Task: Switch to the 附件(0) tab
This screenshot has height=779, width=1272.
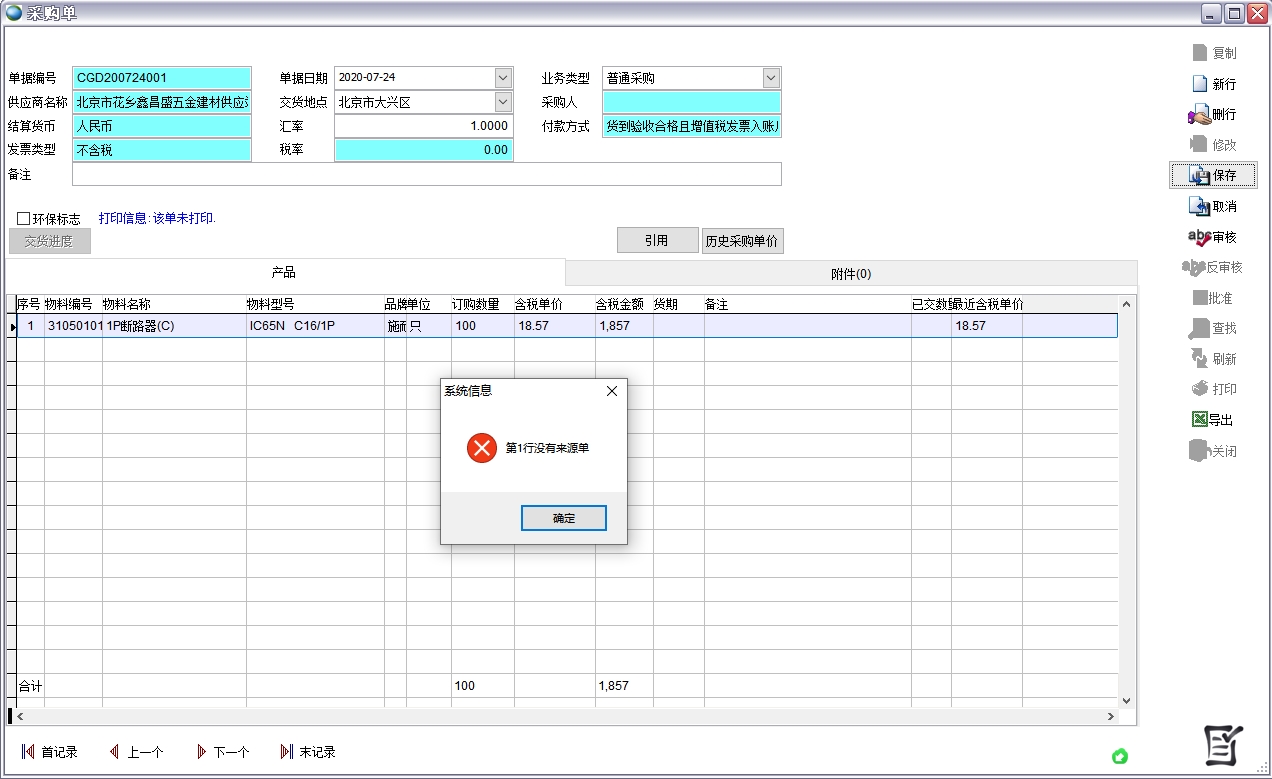Action: pyautogui.click(x=851, y=274)
